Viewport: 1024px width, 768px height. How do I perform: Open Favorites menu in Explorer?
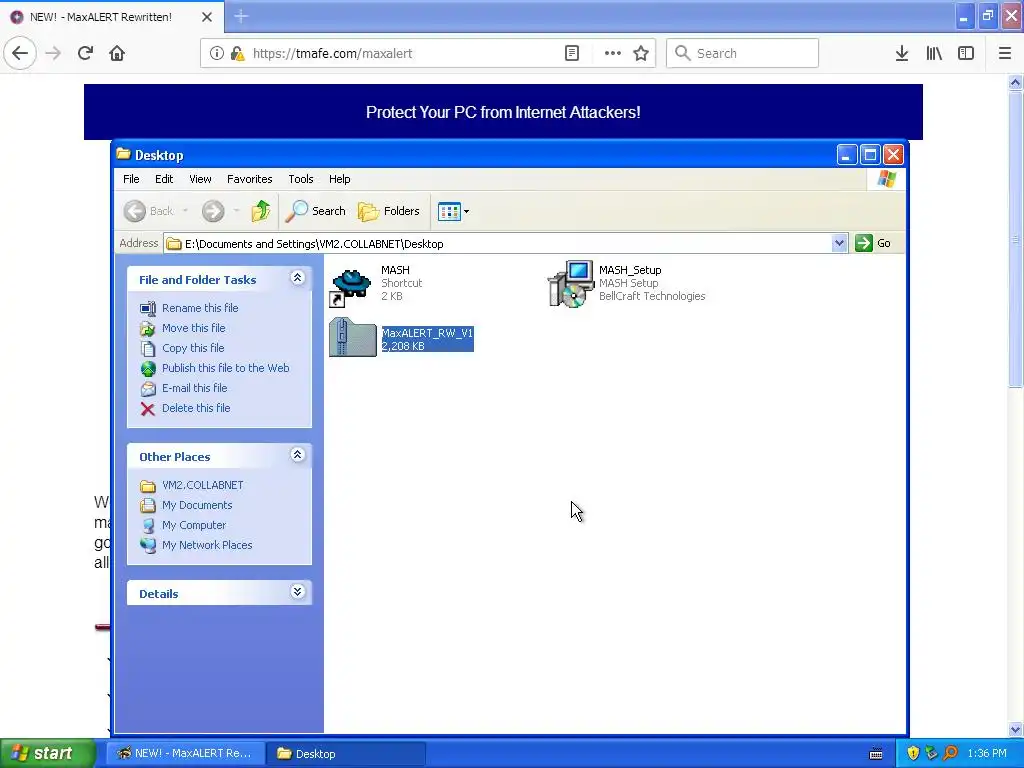[249, 179]
